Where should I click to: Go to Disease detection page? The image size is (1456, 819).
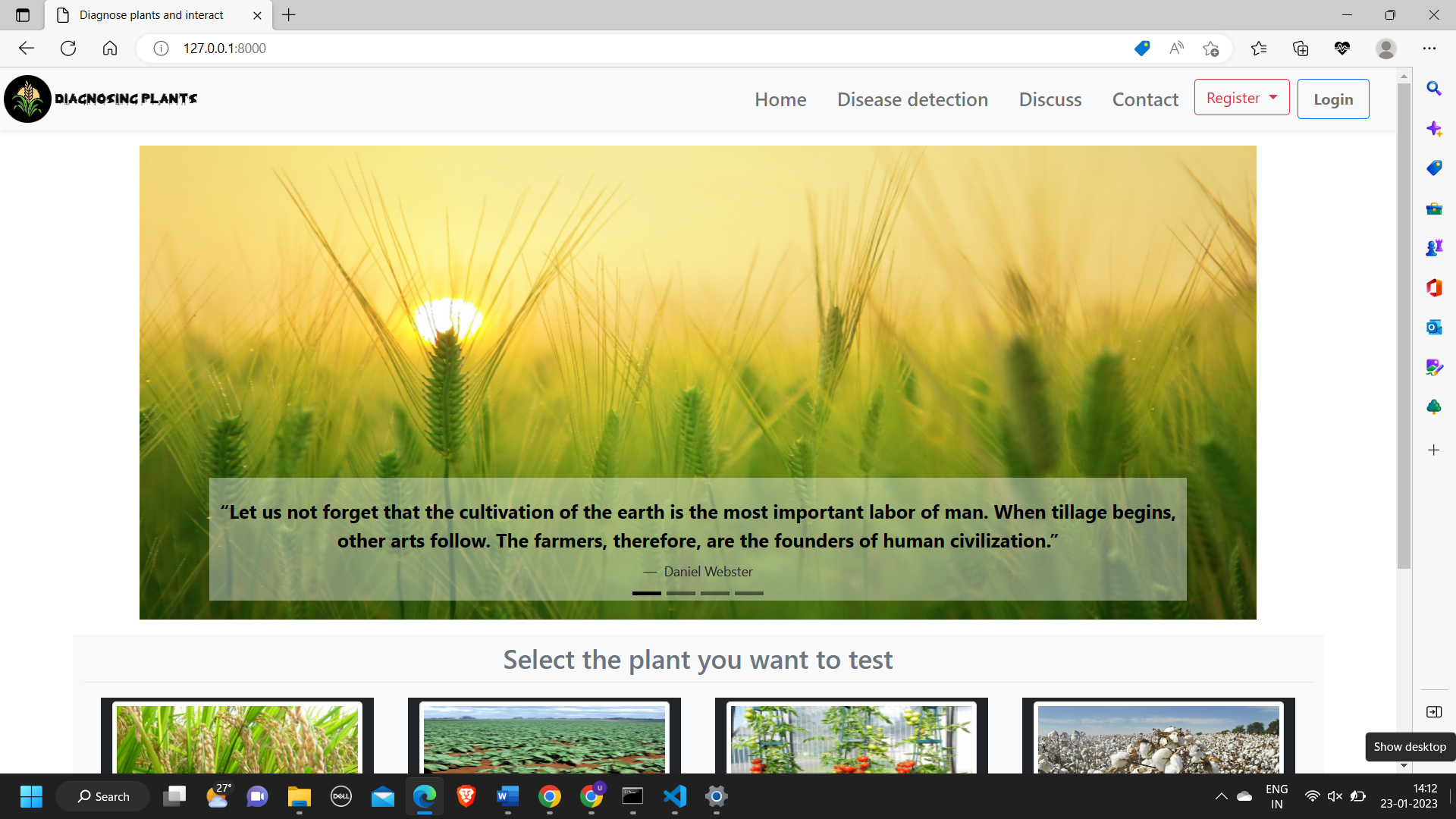(x=912, y=99)
